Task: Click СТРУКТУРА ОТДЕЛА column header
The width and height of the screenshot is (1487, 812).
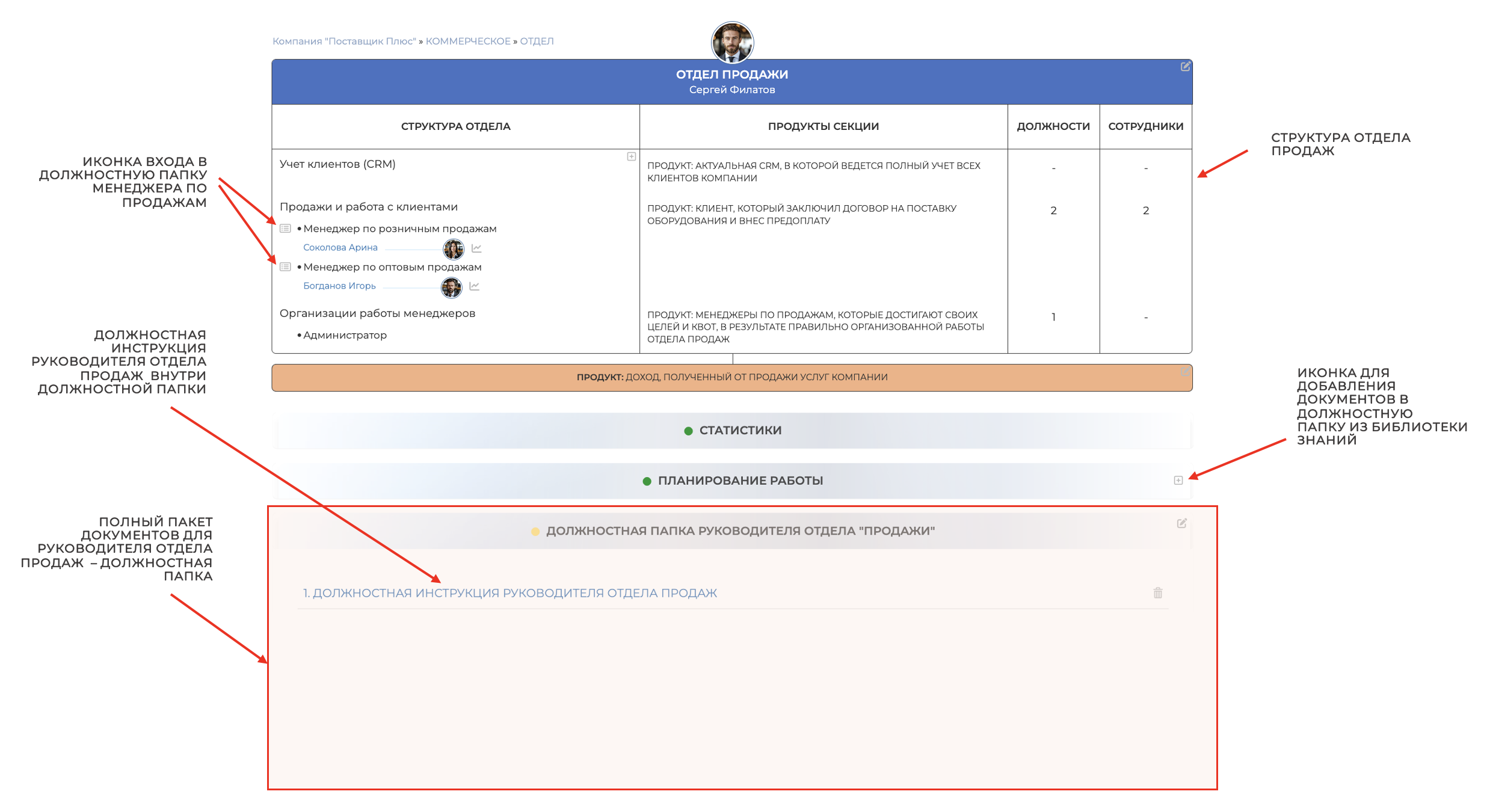Action: click(455, 126)
